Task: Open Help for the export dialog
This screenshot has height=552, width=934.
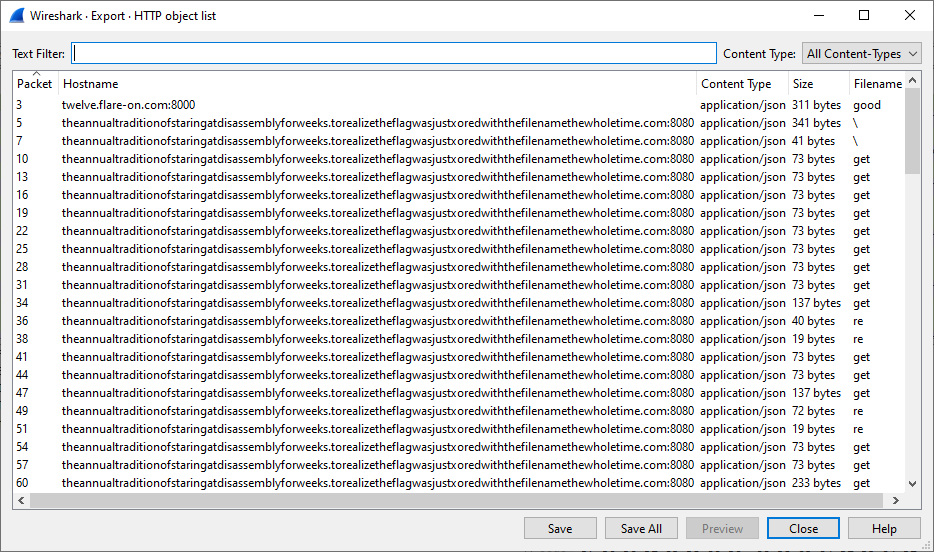Action: click(884, 529)
